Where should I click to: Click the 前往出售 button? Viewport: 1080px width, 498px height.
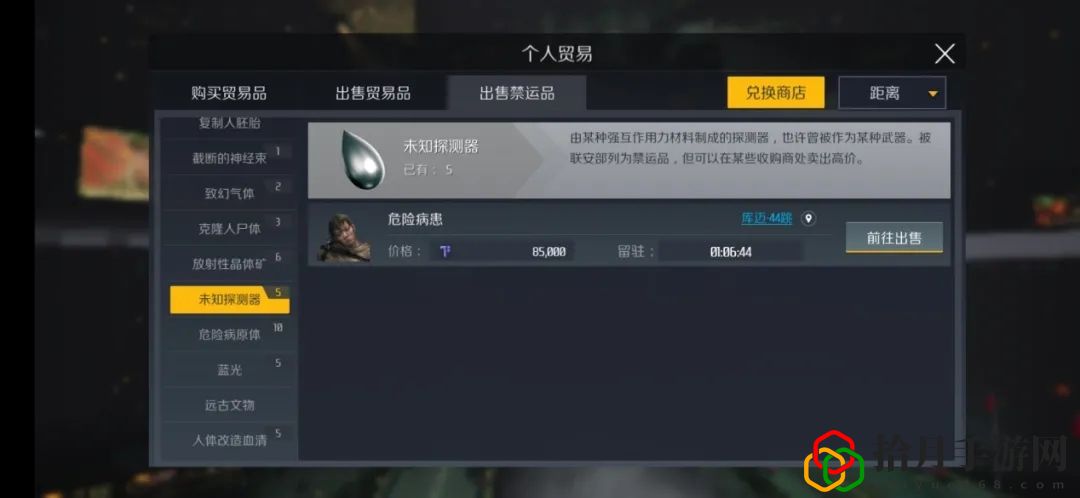pos(894,238)
